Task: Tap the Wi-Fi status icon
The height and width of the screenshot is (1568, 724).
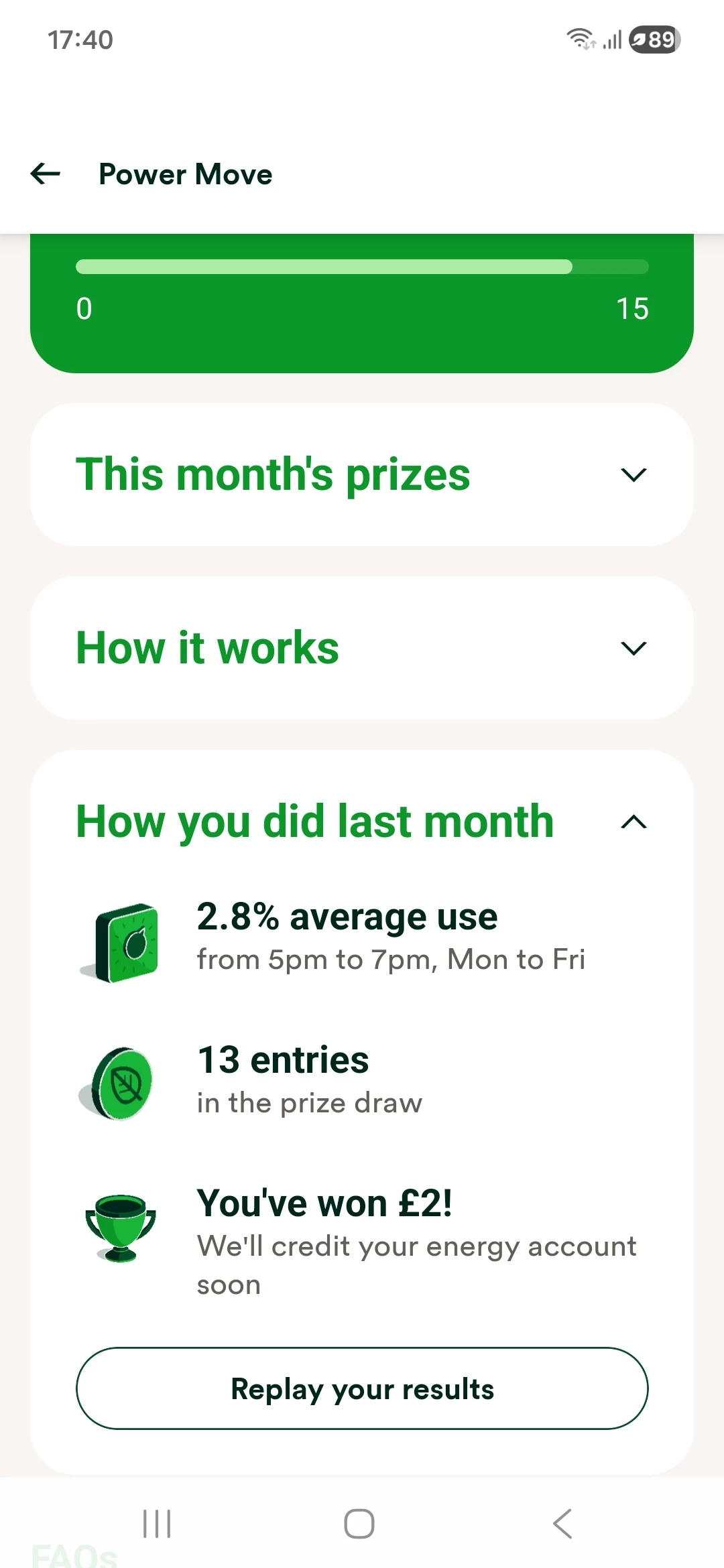Action: coord(581,39)
